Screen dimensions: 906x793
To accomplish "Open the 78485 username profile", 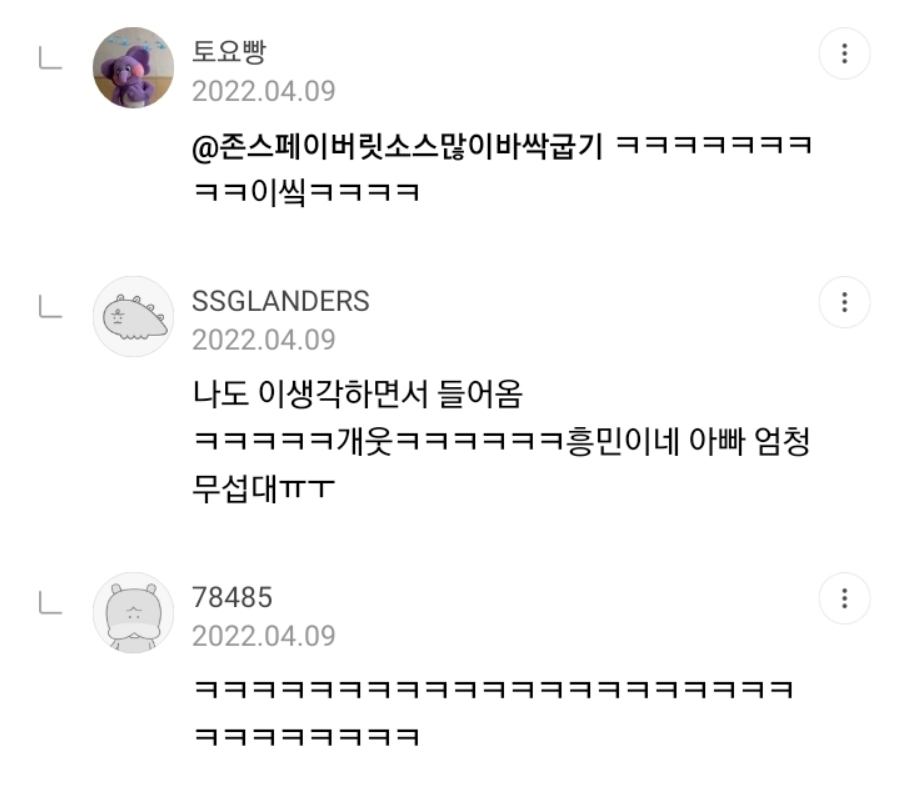I will click(232, 598).
